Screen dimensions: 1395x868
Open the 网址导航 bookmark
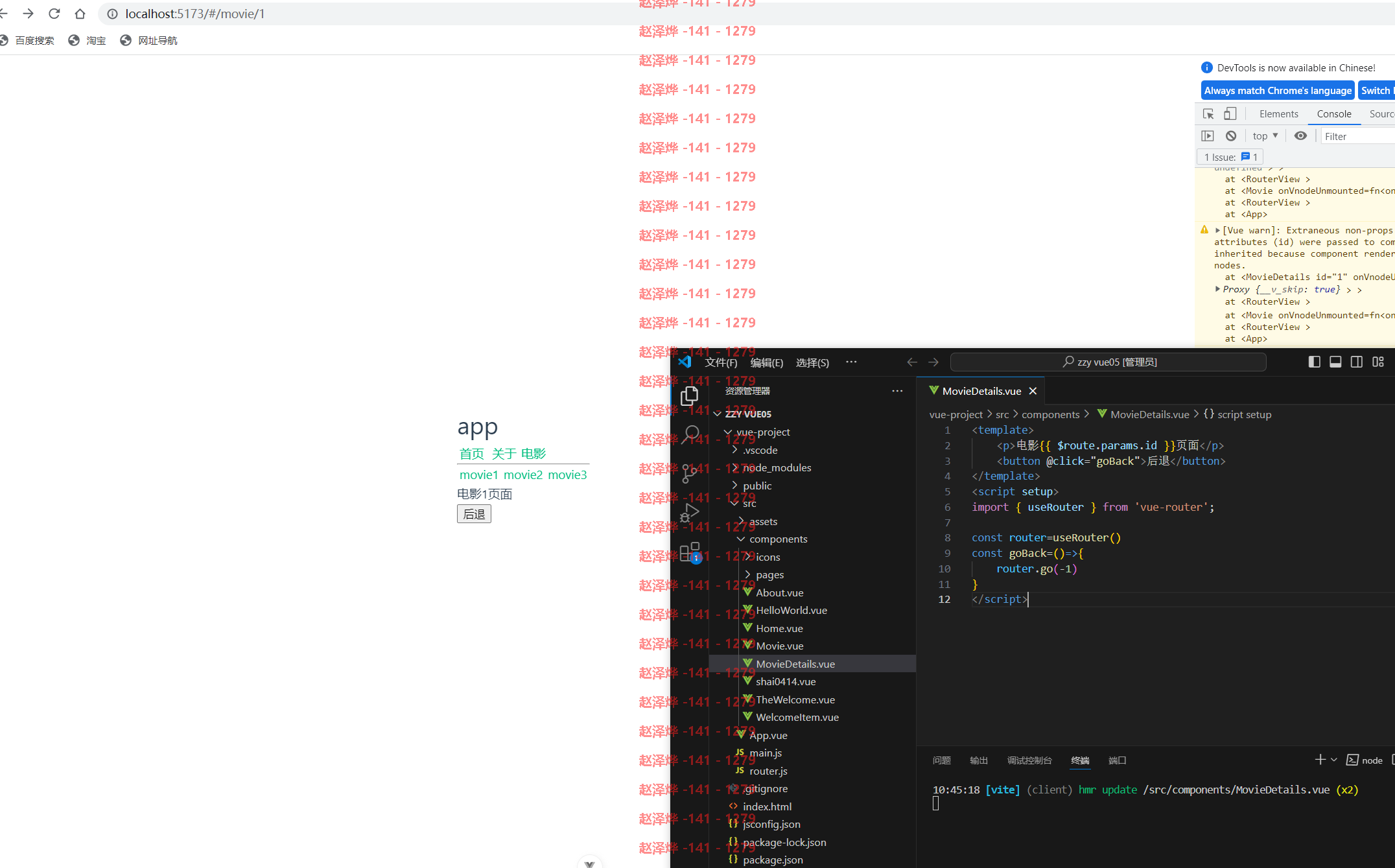click(x=149, y=40)
